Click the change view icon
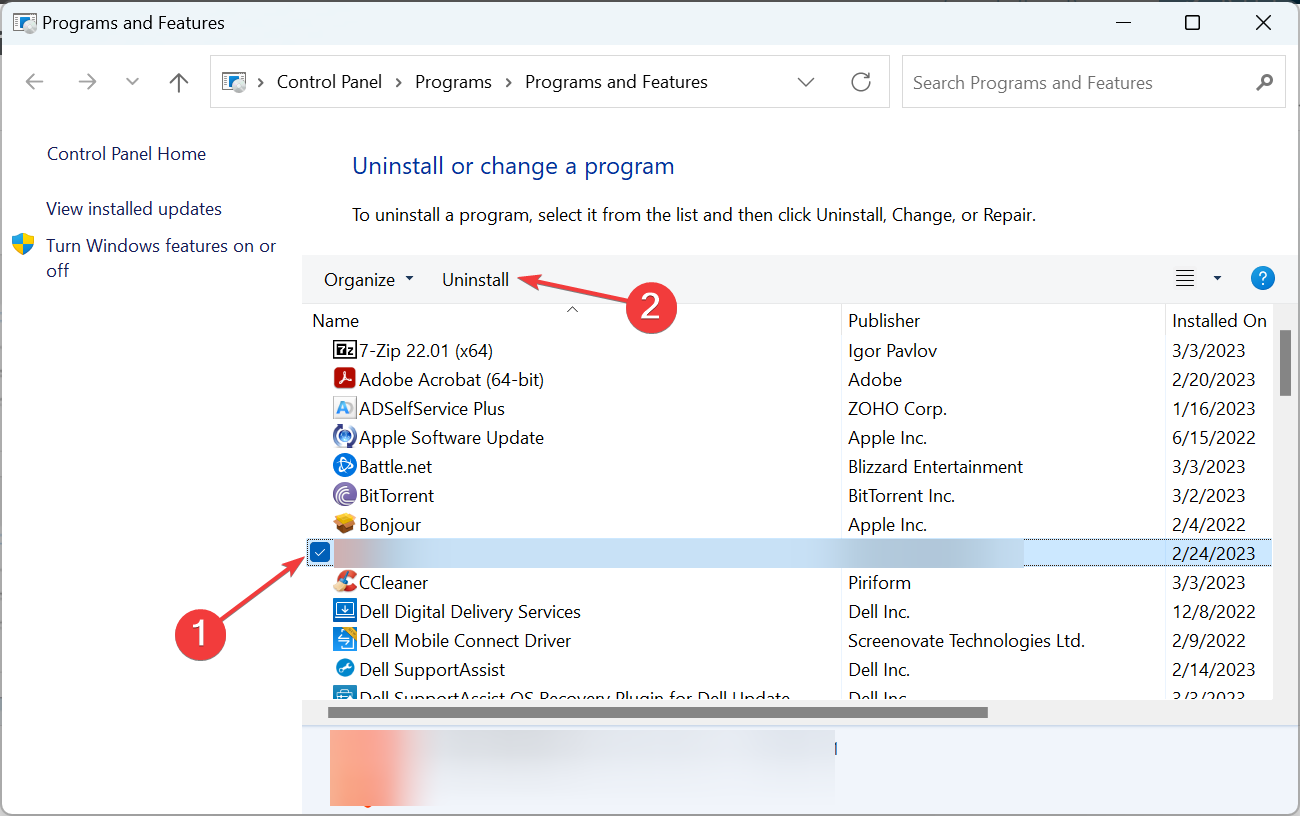The width and height of the screenshot is (1300, 816). click(1185, 279)
